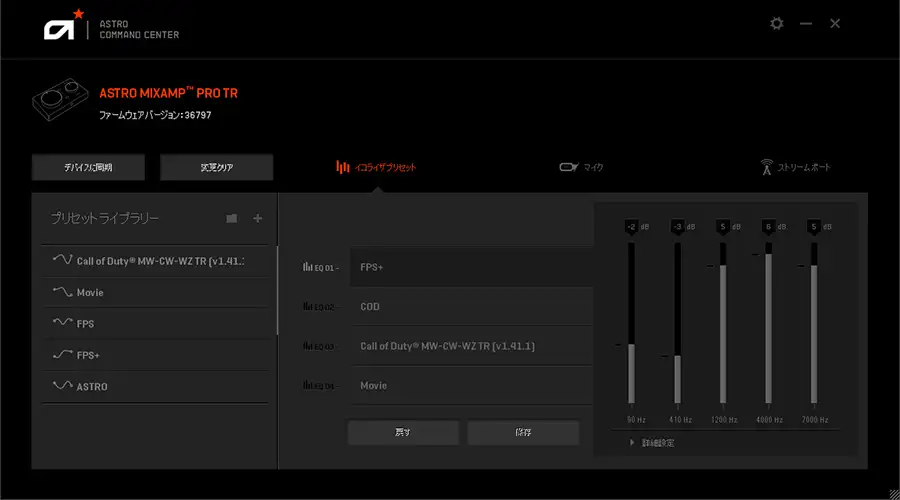The image size is (900, 500).
Task: Add a new preset with plus icon
Action: (x=258, y=218)
